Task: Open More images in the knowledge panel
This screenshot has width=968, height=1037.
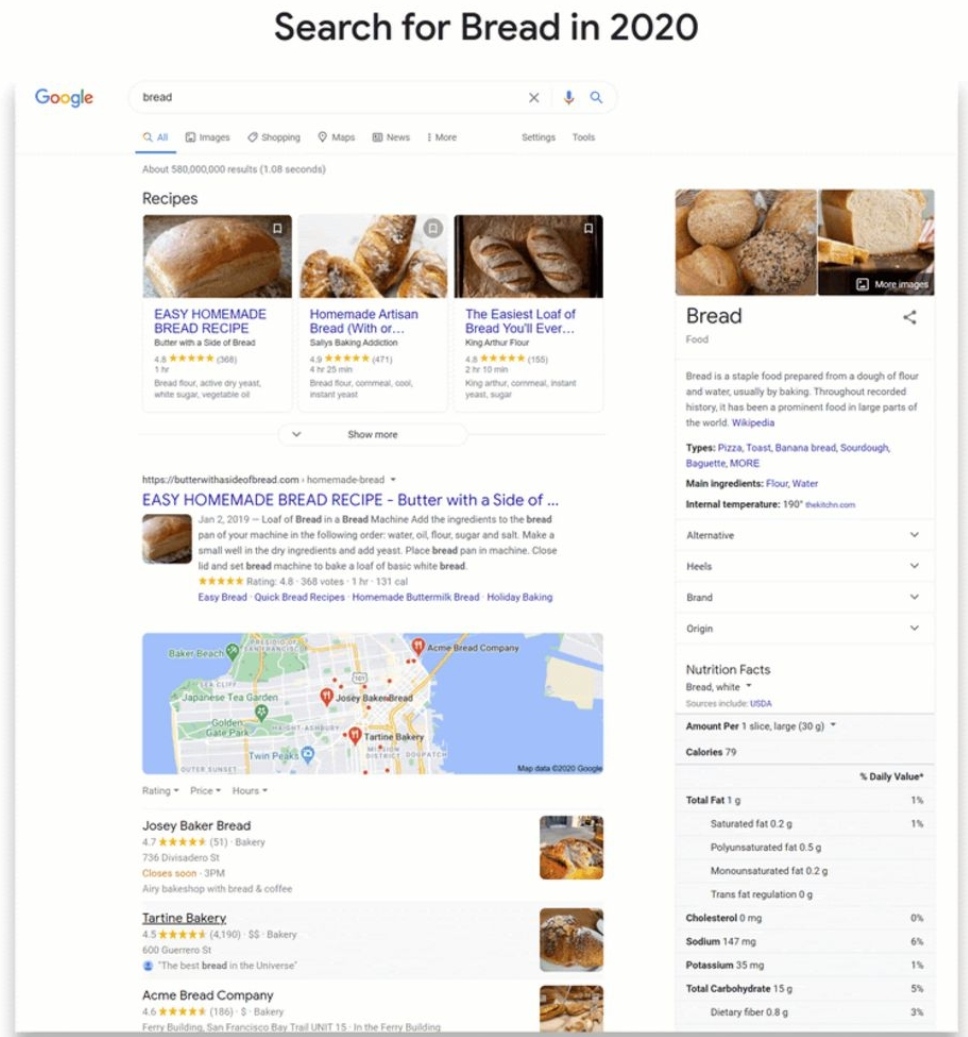Action: point(893,284)
